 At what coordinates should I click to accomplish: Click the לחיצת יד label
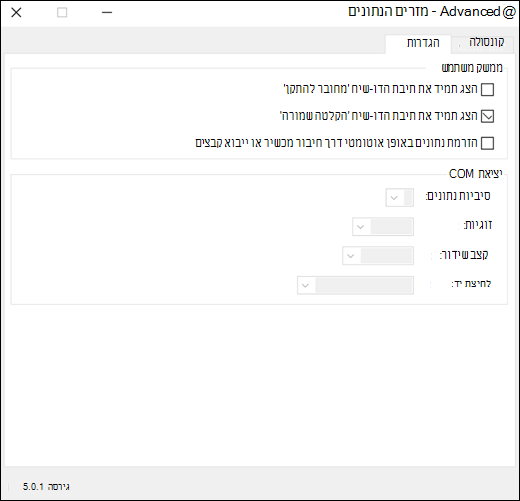(471, 284)
